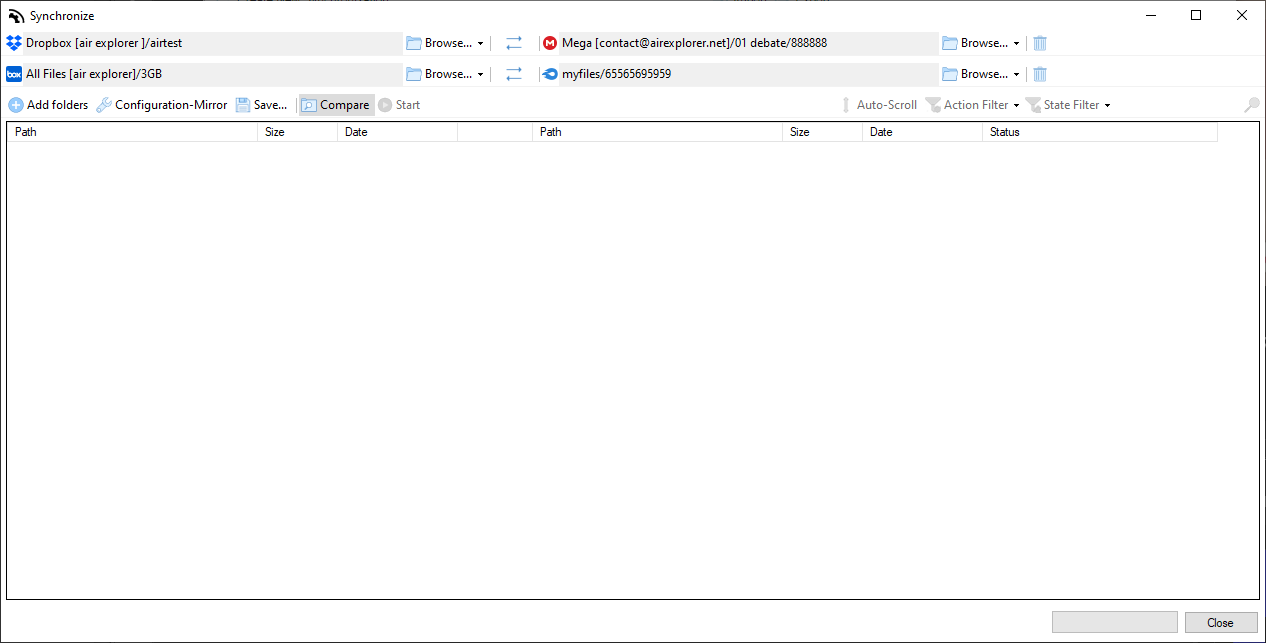Save the current sync configuration

click(261, 104)
